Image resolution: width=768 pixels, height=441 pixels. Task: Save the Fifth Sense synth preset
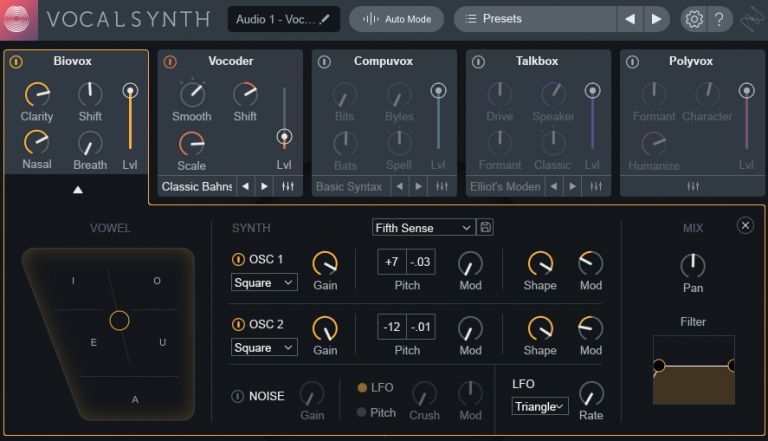pyautogui.click(x=486, y=228)
